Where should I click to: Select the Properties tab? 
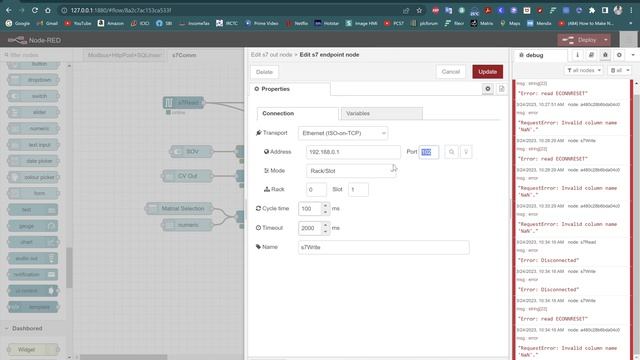[289, 89]
